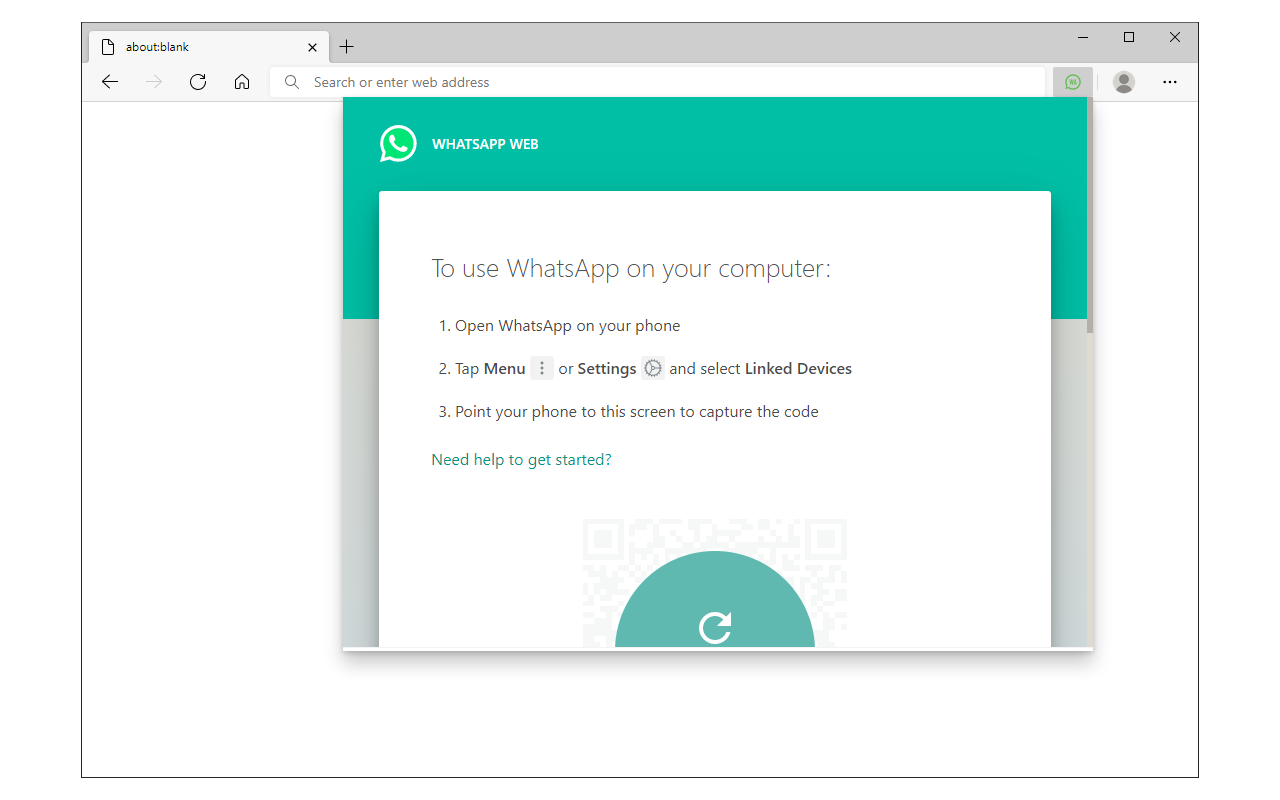Close the about:blank tab

pyautogui.click(x=312, y=47)
